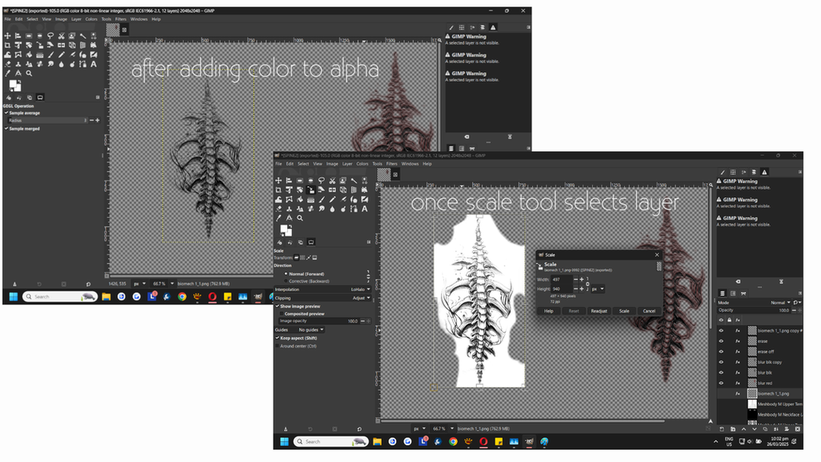Open File menu in rear GIMP window
The height and width of the screenshot is (462, 821).
(8, 19)
